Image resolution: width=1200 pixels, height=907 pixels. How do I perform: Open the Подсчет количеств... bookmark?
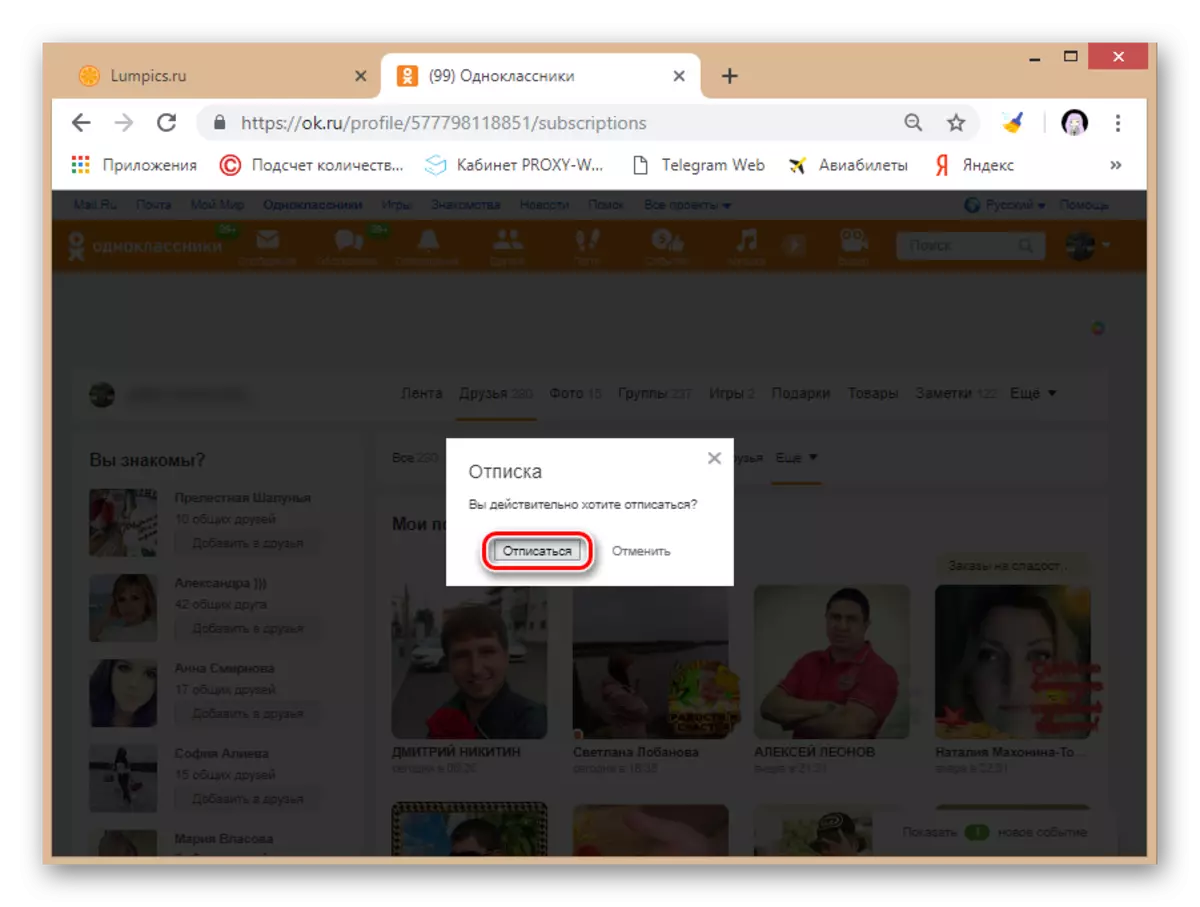click(311, 165)
